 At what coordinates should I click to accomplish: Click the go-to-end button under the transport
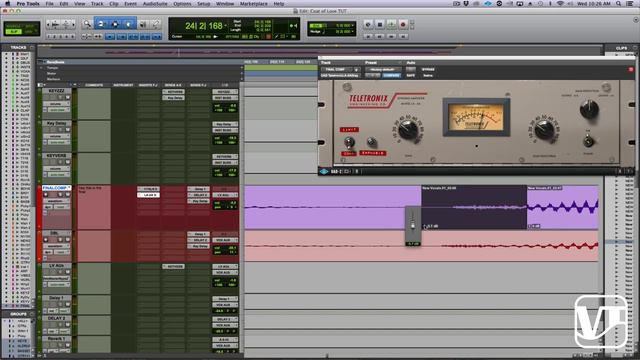(403, 36)
